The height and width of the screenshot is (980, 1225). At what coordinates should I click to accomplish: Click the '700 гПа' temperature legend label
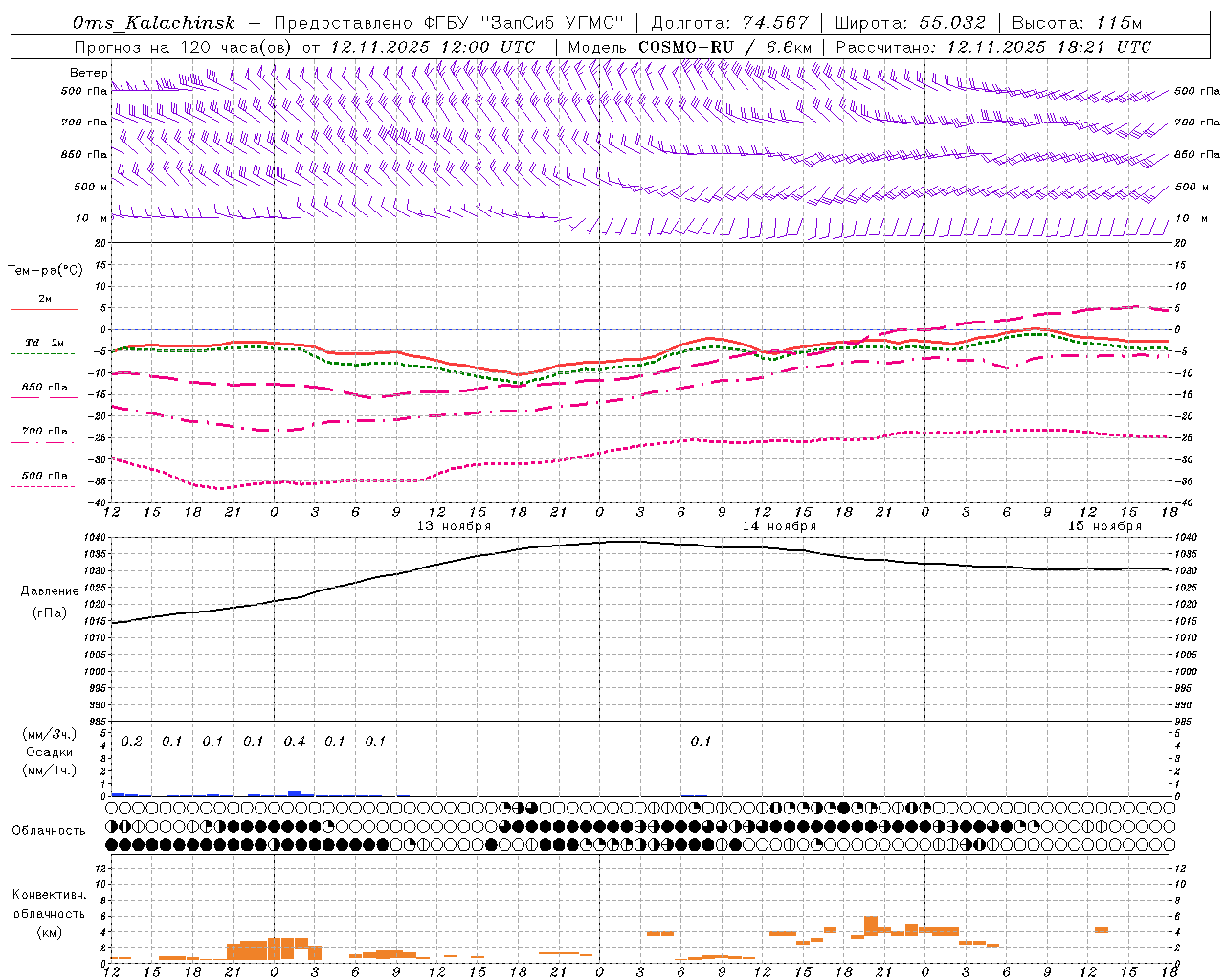pos(45,432)
